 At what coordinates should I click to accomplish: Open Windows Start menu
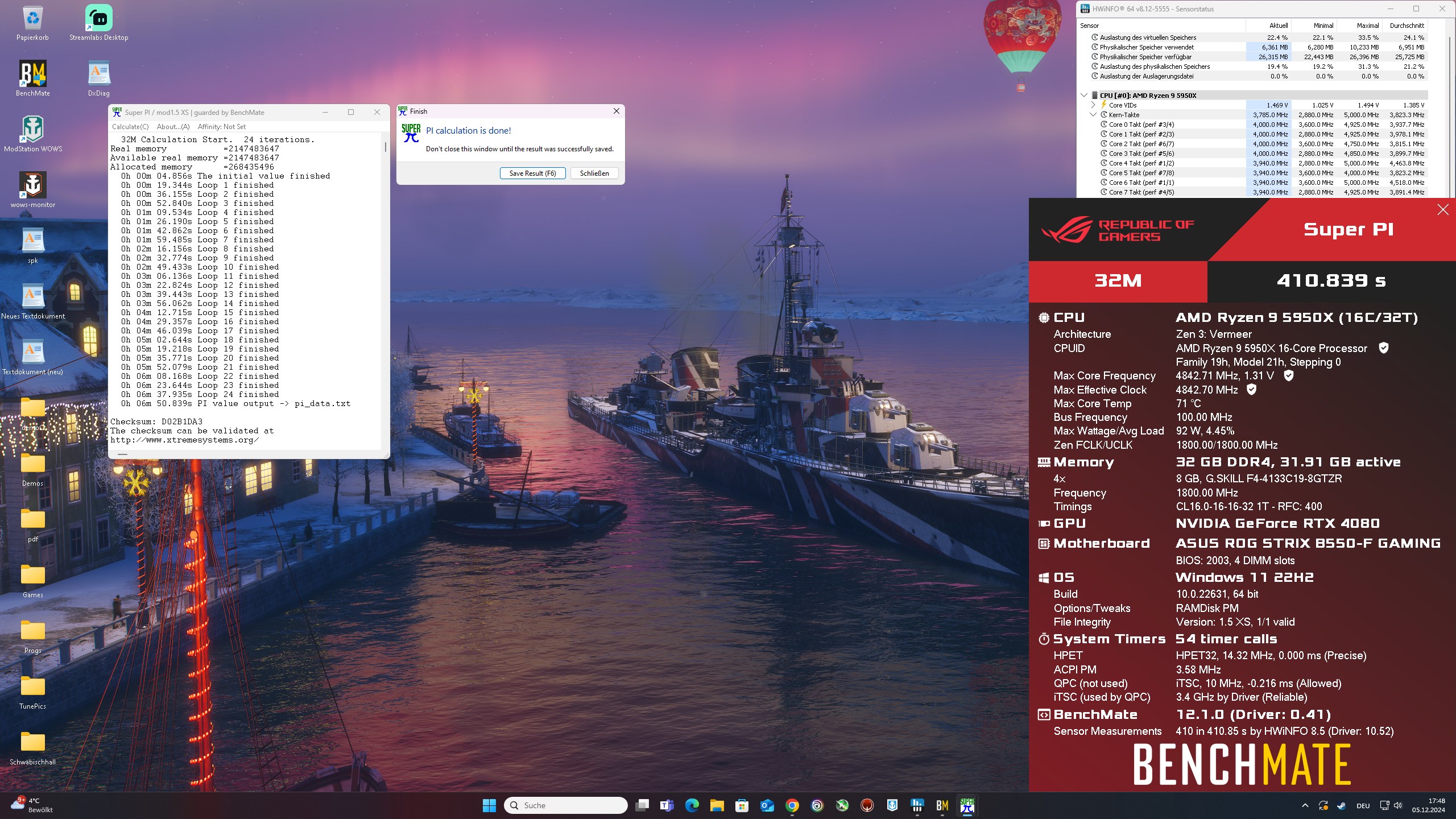click(x=489, y=805)
